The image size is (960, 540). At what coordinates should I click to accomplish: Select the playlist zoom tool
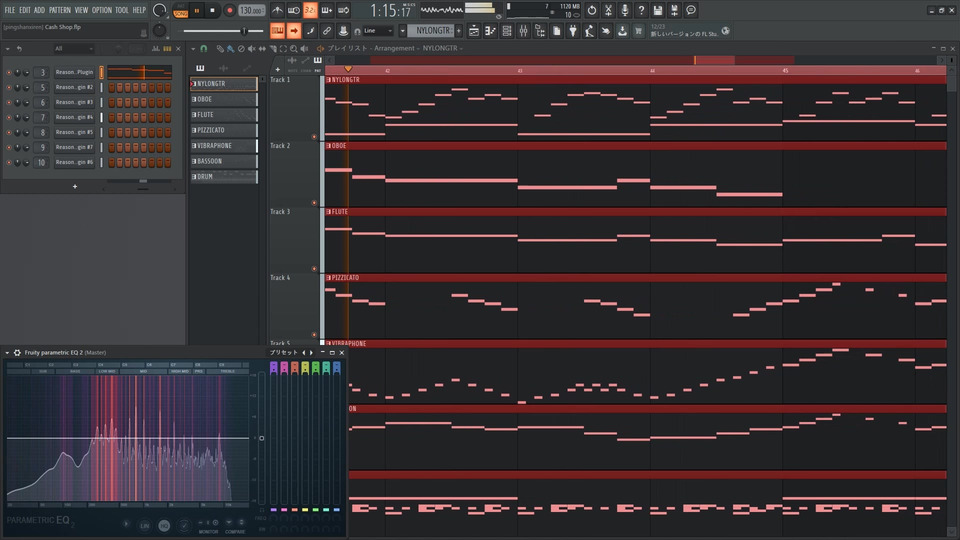294,48
